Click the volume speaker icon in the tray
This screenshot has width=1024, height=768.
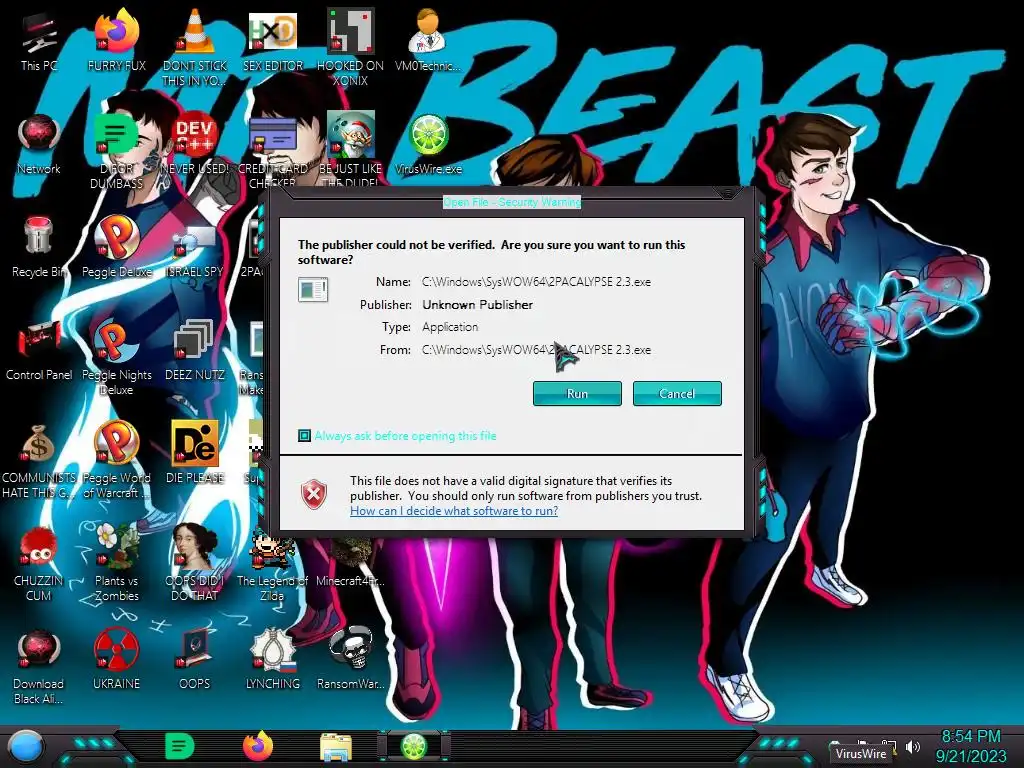[913, 746]
